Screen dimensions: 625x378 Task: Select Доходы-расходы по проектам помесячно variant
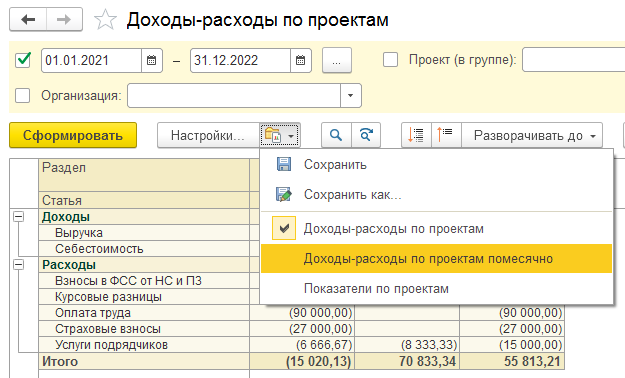point(436,258)
